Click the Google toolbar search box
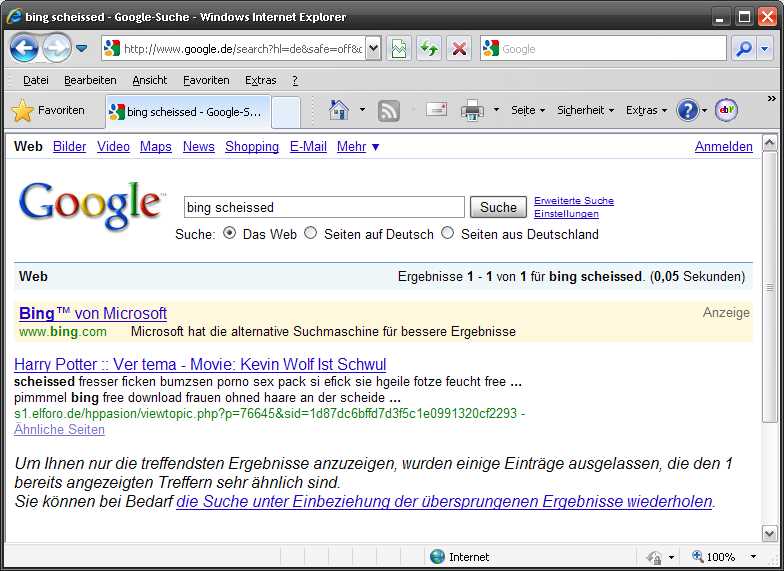Screen dimensions: 784x571 [604, 48]
